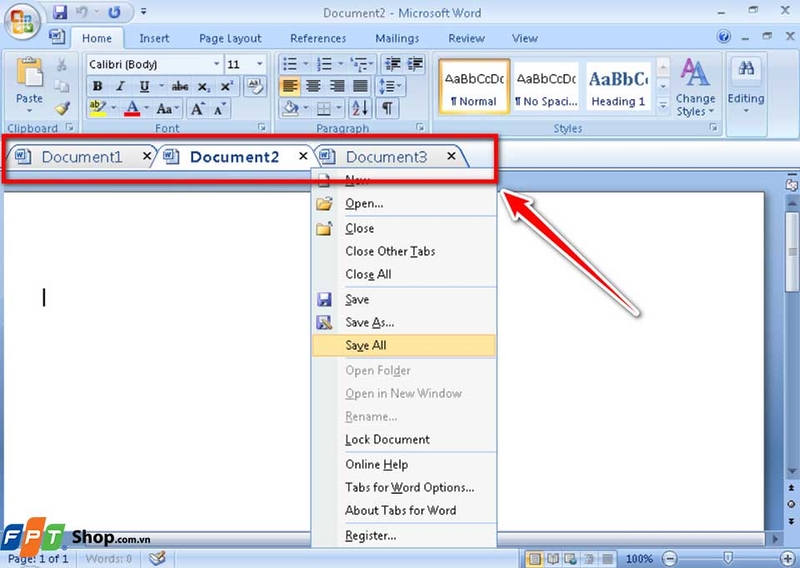Cut selection with scissors icon
The height and width of the screenshot is (568, 800).
62,65
